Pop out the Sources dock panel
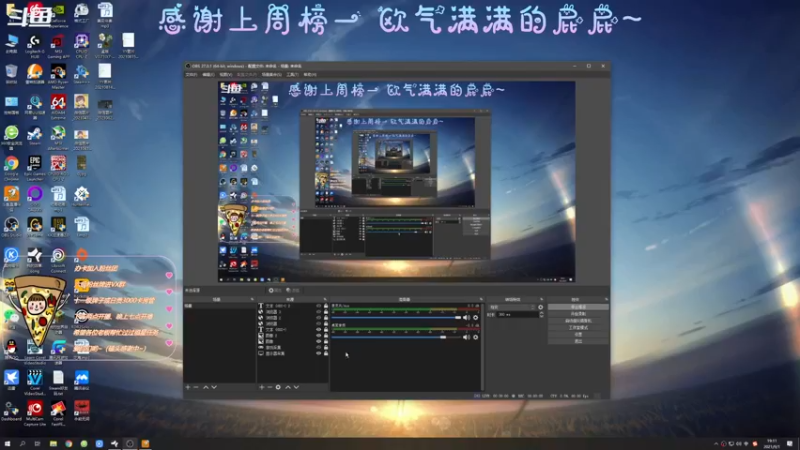Screen dimensions: 800x450 pyautogui.click(x=325, y=299)
